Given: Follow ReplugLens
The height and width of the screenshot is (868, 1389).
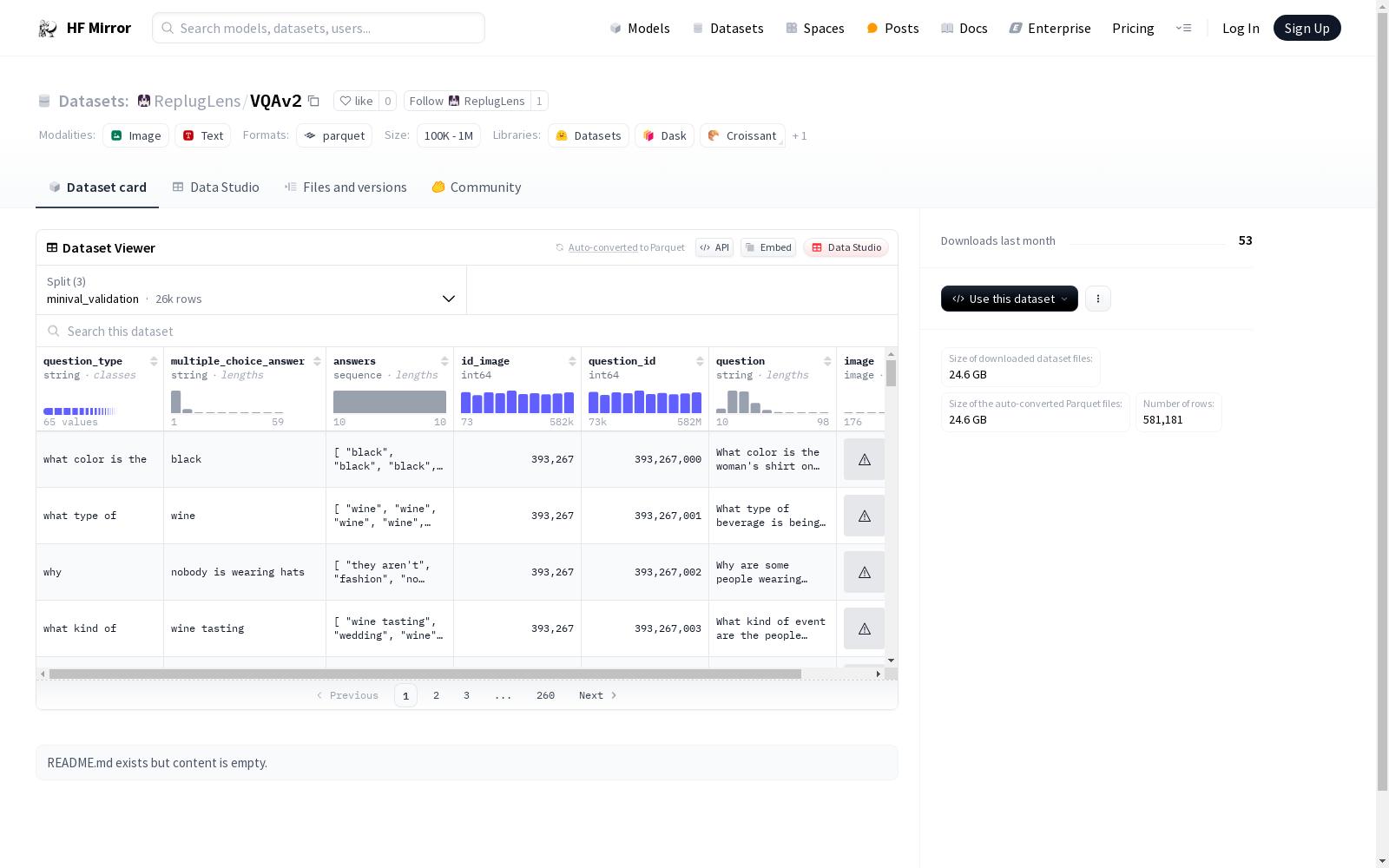Looking at the screenshot, I should point(467,101).
